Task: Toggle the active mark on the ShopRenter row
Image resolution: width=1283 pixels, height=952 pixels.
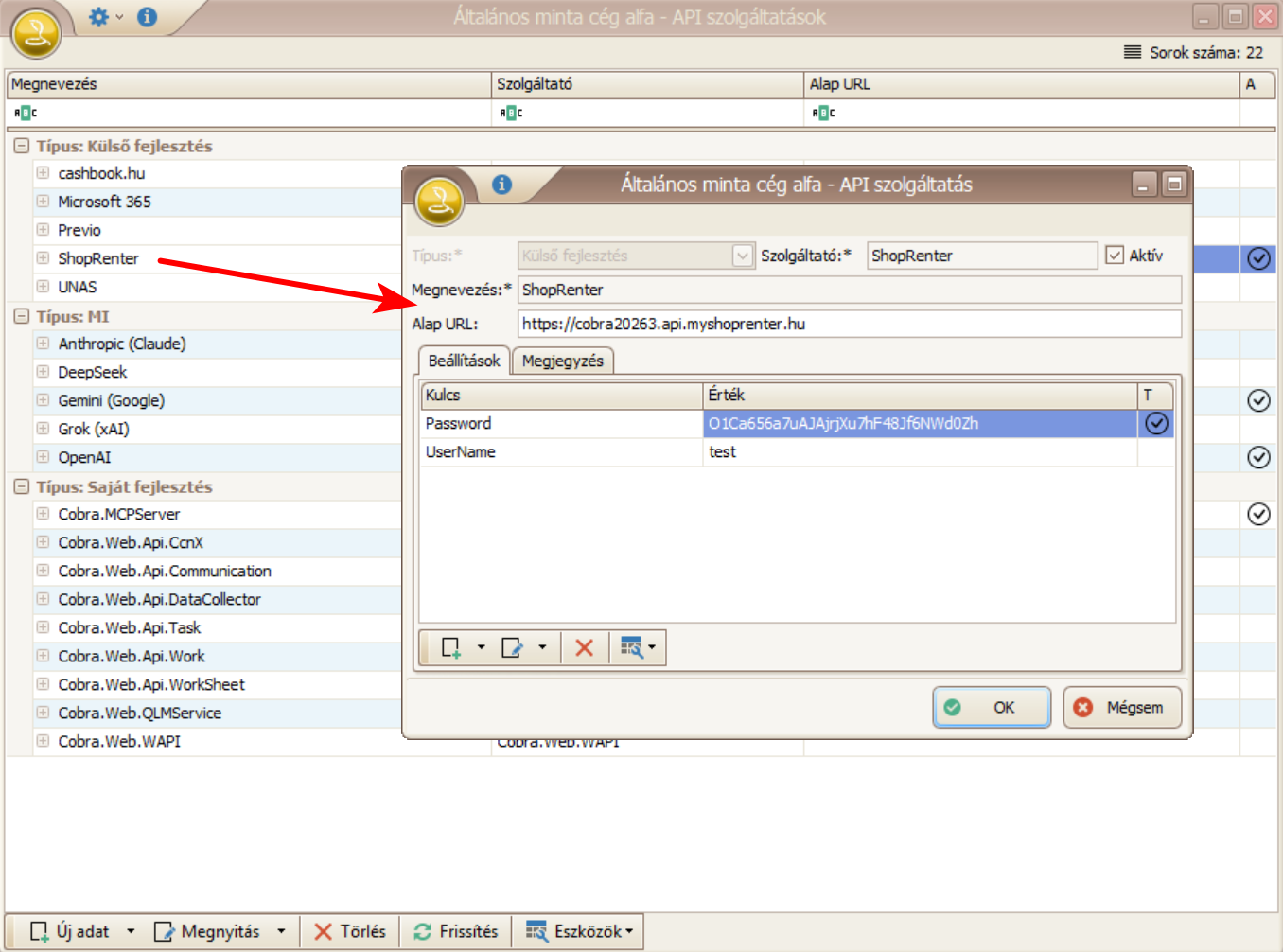Action: [1258, 258]
